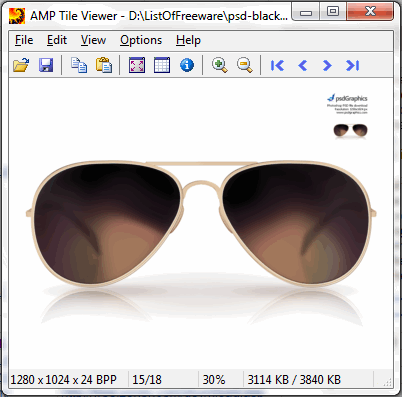This screenshot has height=397, width=402.
Task: Go to the previous image arrow
Action: click(302, 65)
